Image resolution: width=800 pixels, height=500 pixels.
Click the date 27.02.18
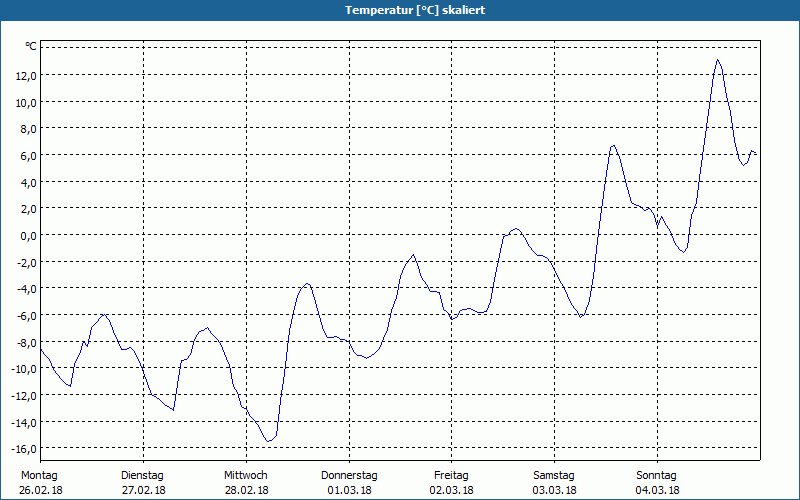coord(144,490)
